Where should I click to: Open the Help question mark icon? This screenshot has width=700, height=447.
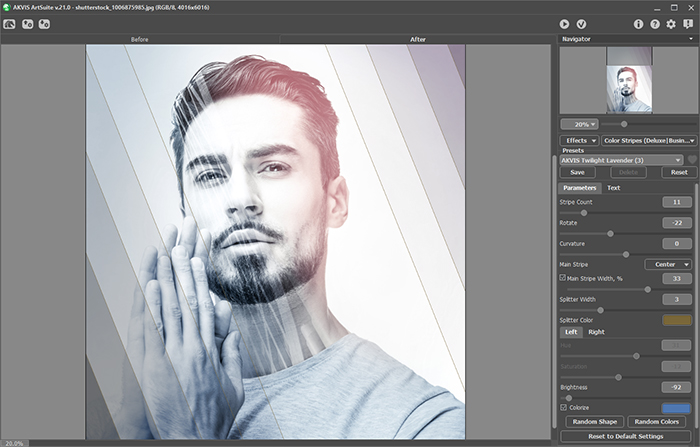(655, 23)
